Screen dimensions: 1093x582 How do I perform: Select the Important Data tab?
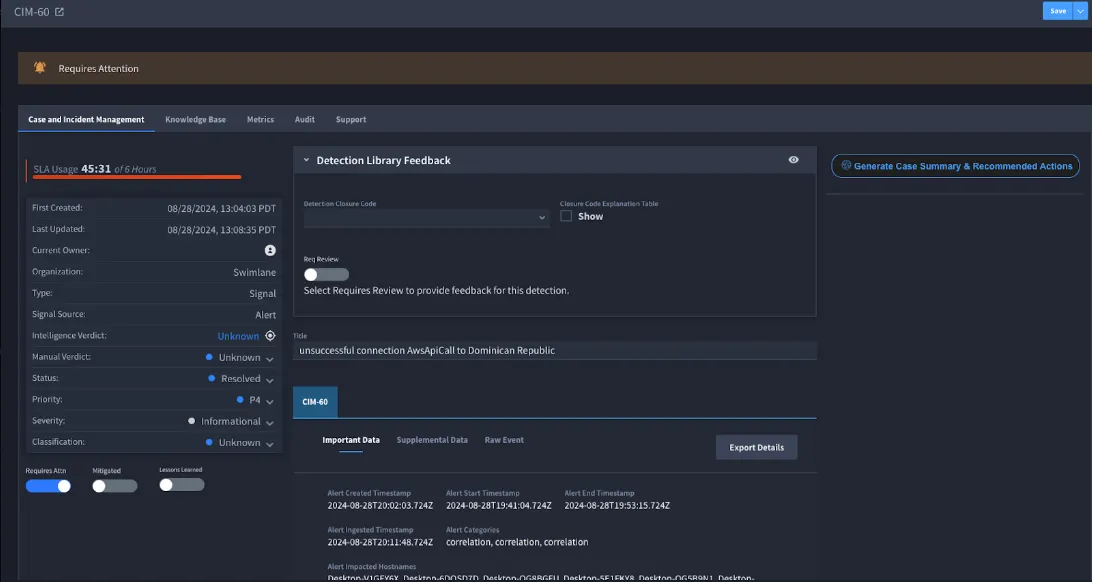pos(351,440)
